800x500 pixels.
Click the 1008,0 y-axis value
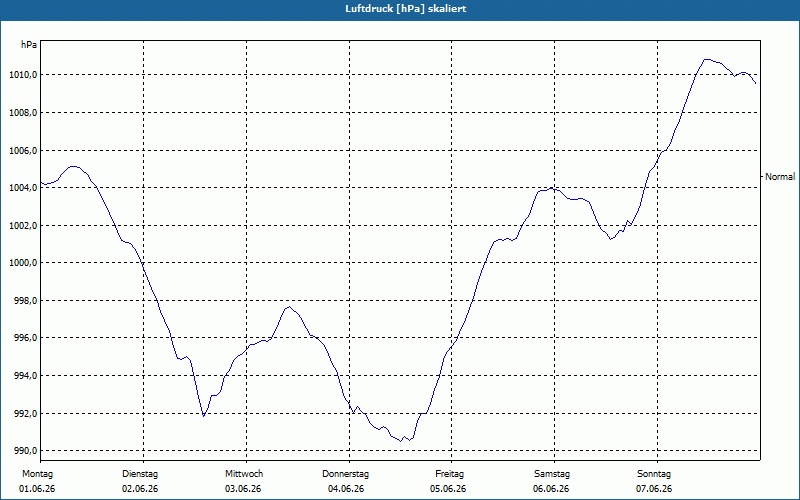[23, 113]
